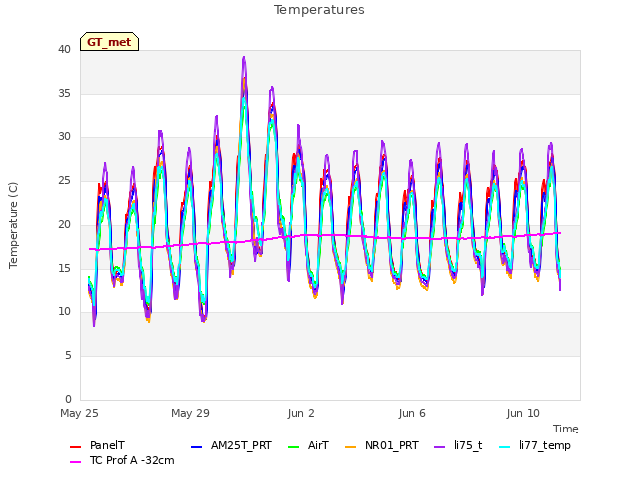
Task: Click the Temperatures chart title
Action: 319,10
